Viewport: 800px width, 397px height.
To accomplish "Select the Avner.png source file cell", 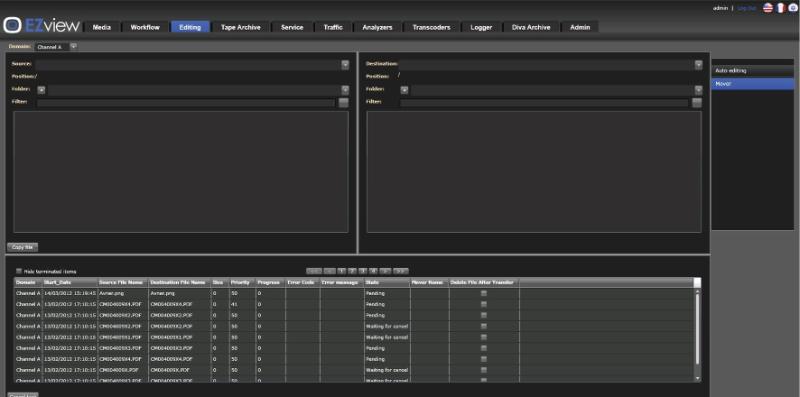I will click(x=122, y=293).
